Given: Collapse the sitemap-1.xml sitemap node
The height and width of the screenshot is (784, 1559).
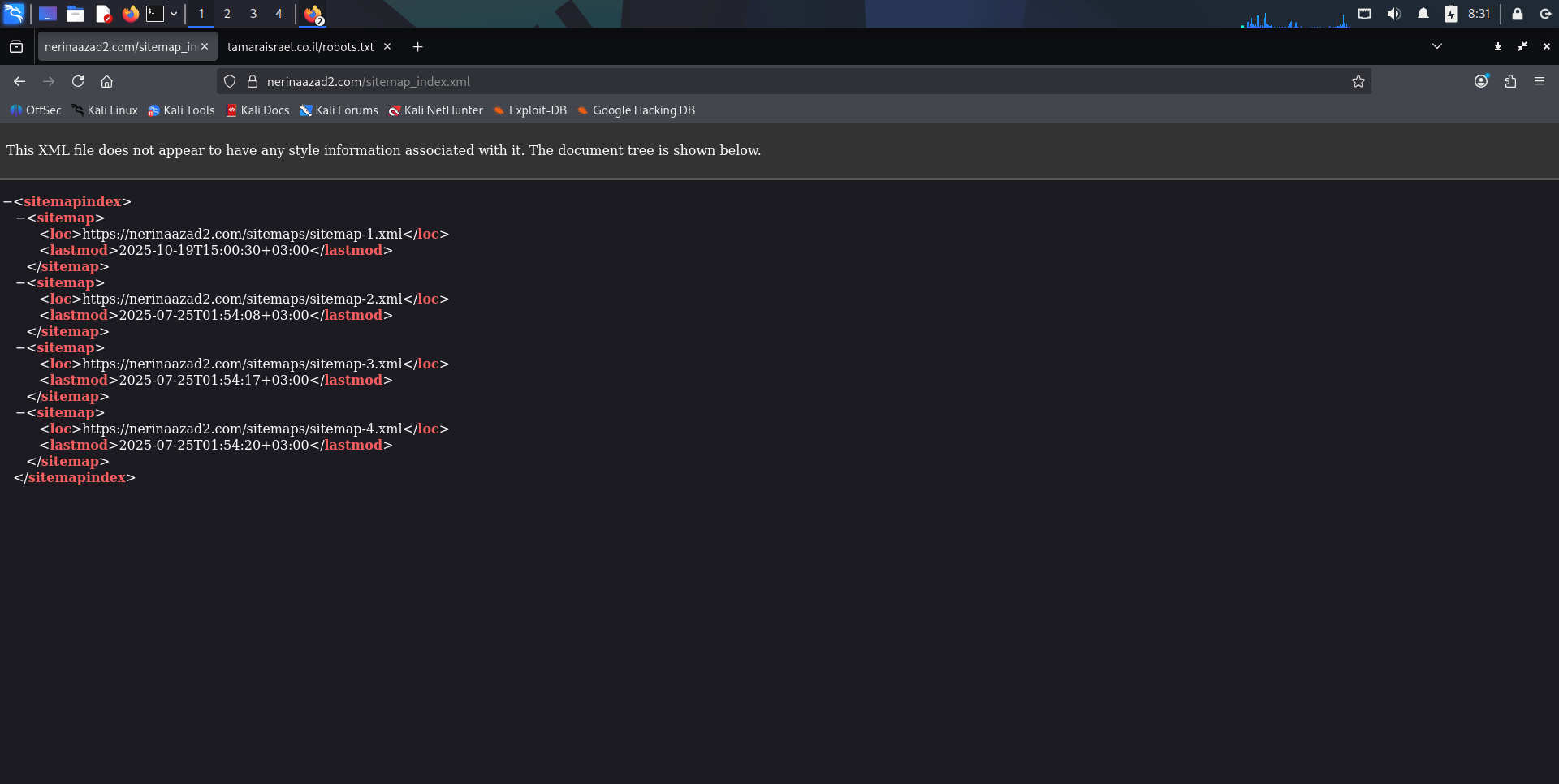Looking at the screenshot, I should (20, 218).
